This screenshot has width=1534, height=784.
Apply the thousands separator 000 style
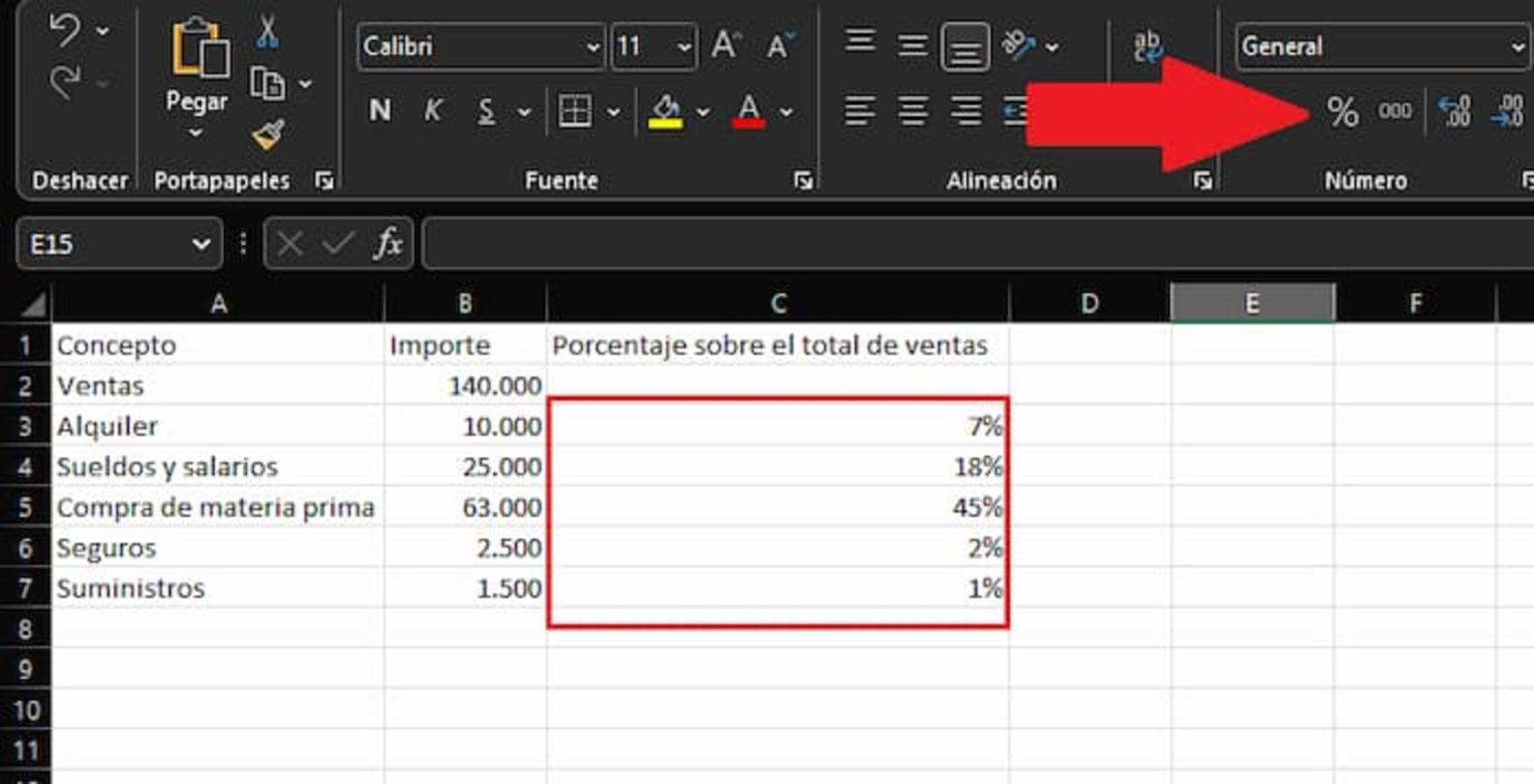tap(1395, 111)
